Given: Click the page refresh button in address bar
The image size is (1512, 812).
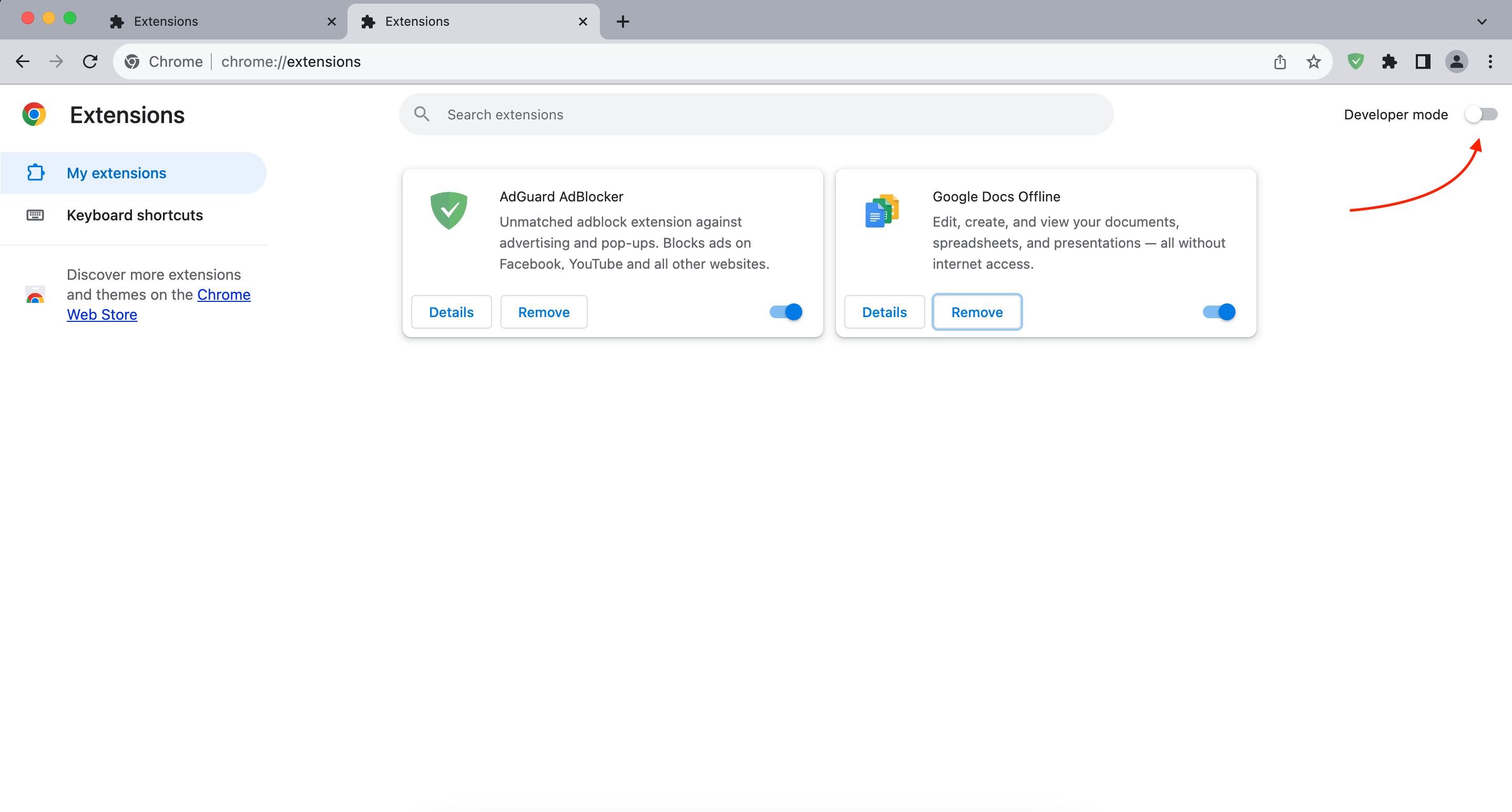Looking at the screenshot, I should [90, 61].
